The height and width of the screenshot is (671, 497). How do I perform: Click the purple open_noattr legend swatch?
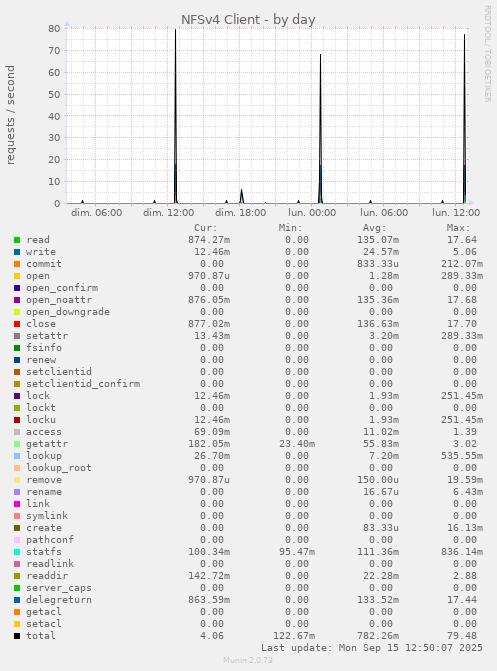[x=17, y=300]
